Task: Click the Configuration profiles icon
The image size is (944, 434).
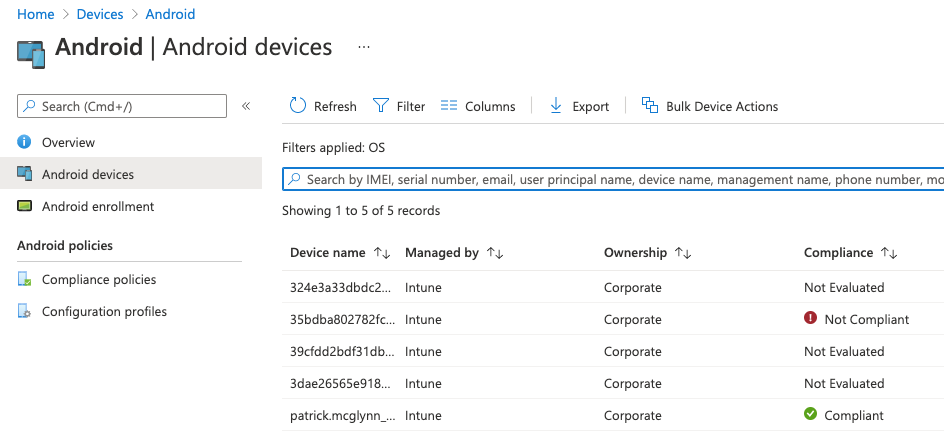Action: pyautogui.click(x=24, y=311)
